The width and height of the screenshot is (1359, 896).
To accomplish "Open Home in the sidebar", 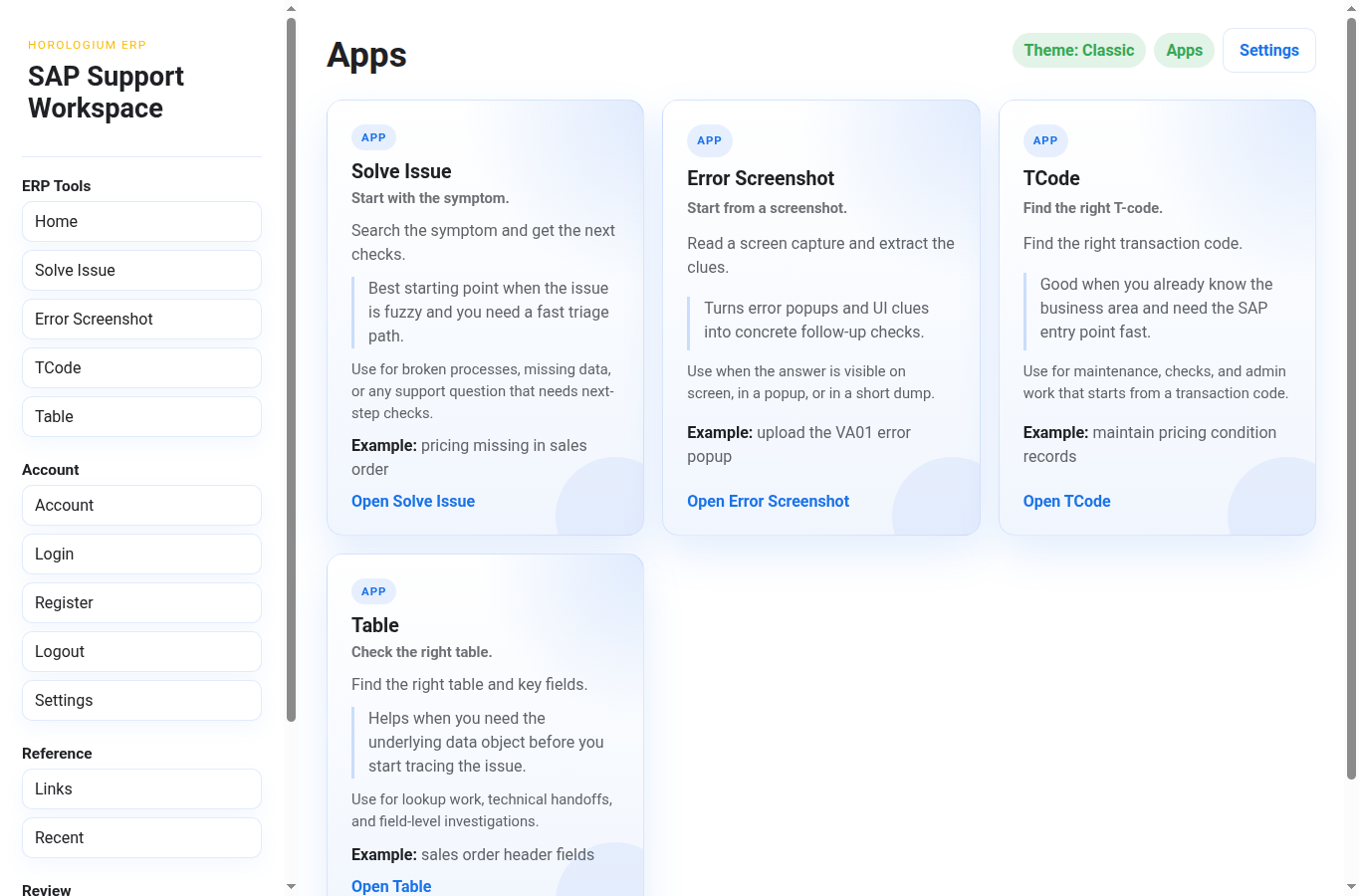I will point(141,221).
